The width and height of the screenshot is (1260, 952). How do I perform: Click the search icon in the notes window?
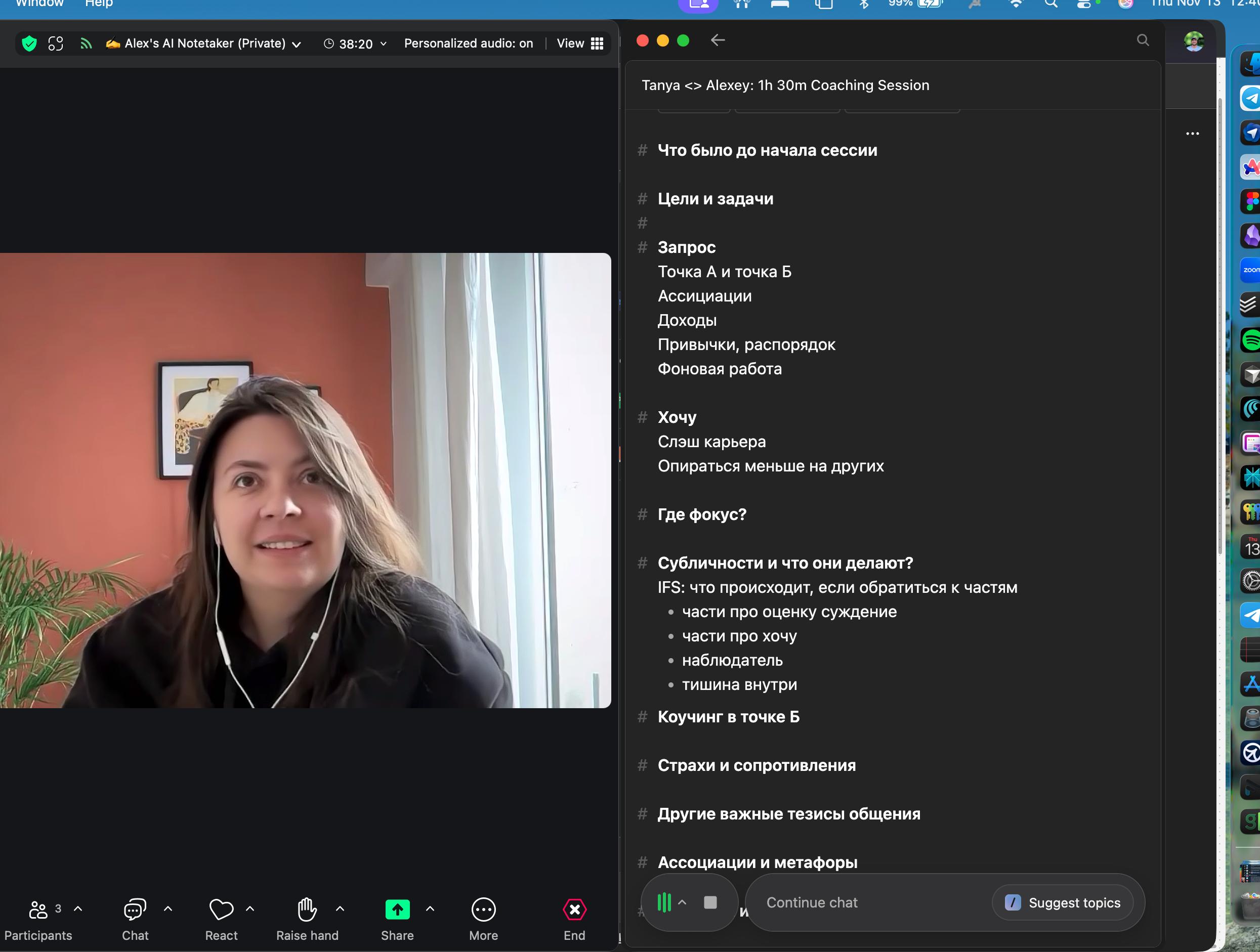coord(1143,40)
